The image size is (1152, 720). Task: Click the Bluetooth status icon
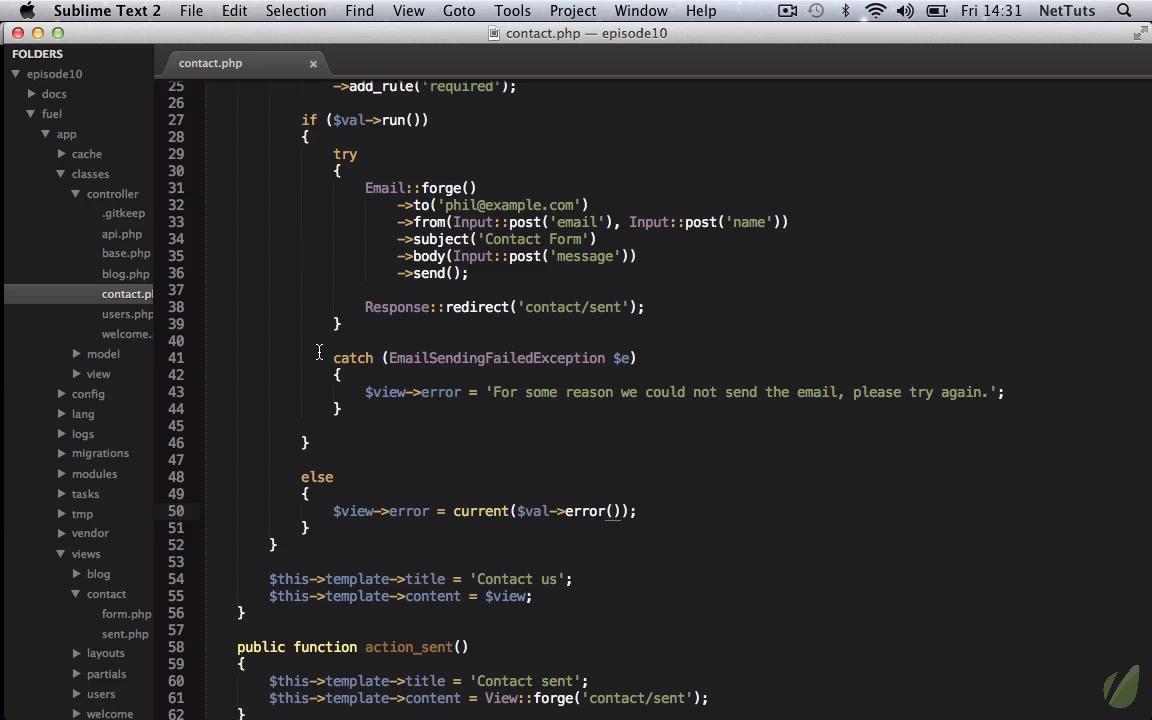846,10
